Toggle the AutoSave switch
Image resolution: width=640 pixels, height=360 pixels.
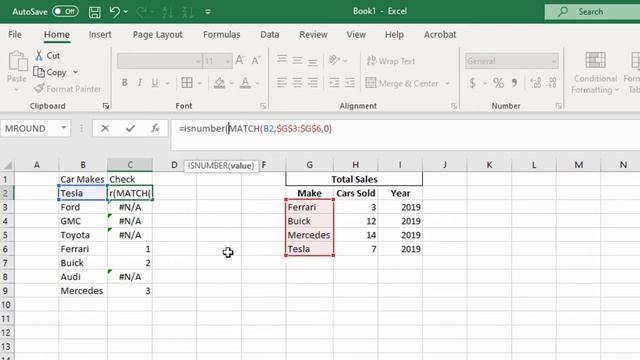click(65, 11)
